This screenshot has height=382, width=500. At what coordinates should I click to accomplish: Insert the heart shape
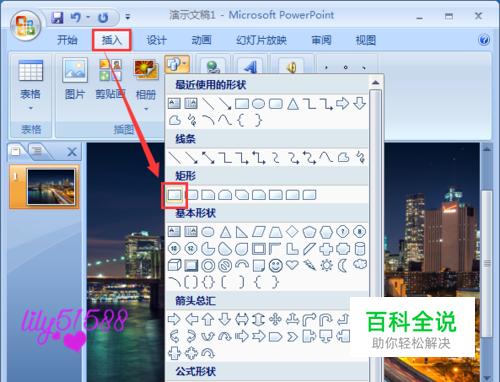point(292,265)
